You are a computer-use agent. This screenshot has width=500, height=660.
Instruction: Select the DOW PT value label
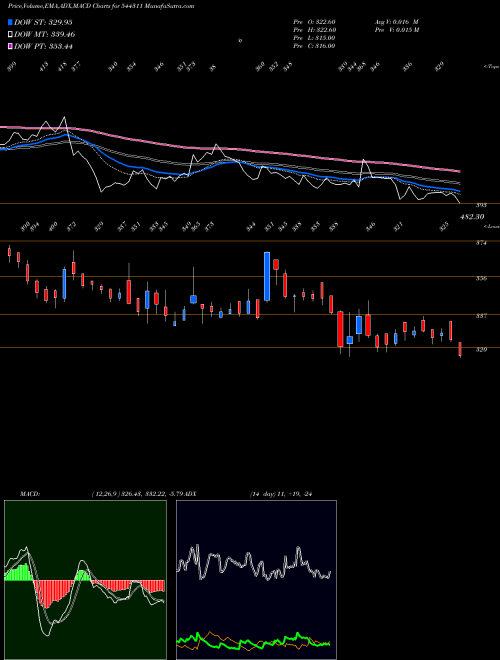[43, 46]
